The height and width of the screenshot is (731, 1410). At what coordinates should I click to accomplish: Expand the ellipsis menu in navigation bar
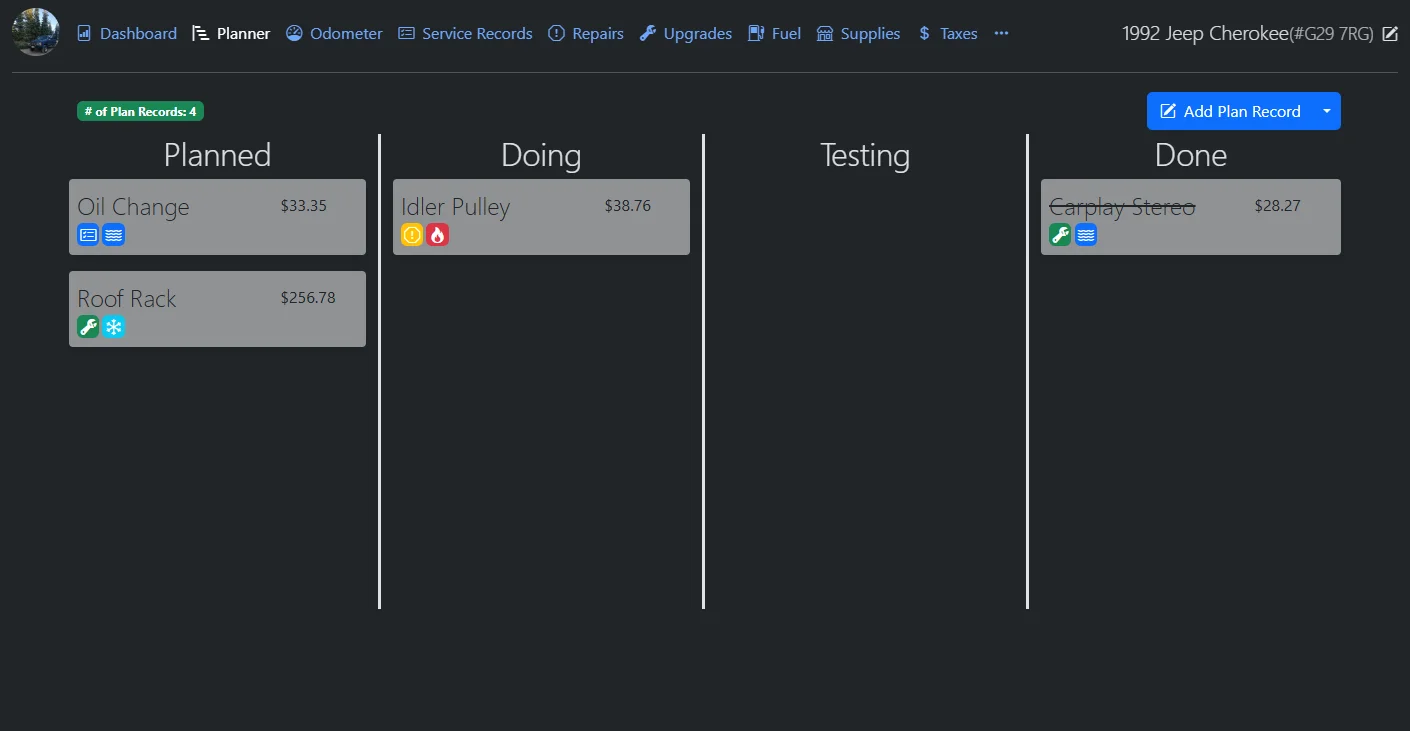coord(1001,33)
